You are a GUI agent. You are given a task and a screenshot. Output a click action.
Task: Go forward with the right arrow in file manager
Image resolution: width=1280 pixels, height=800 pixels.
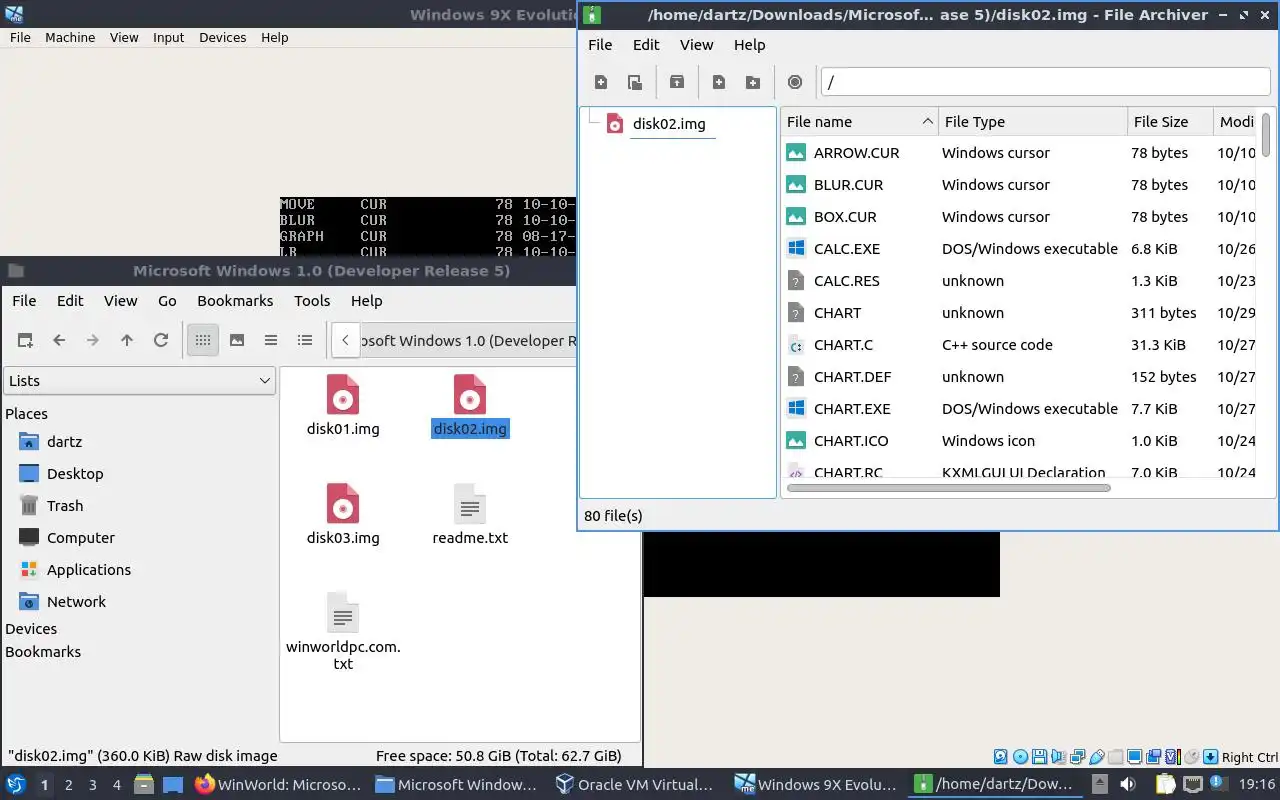point(93,340)
